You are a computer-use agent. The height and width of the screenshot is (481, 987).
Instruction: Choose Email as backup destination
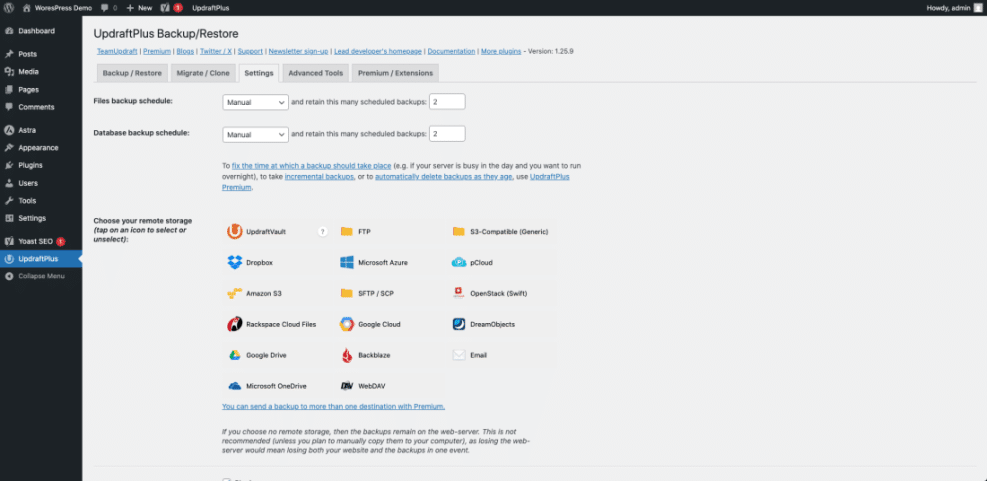(x=502, y=355)
